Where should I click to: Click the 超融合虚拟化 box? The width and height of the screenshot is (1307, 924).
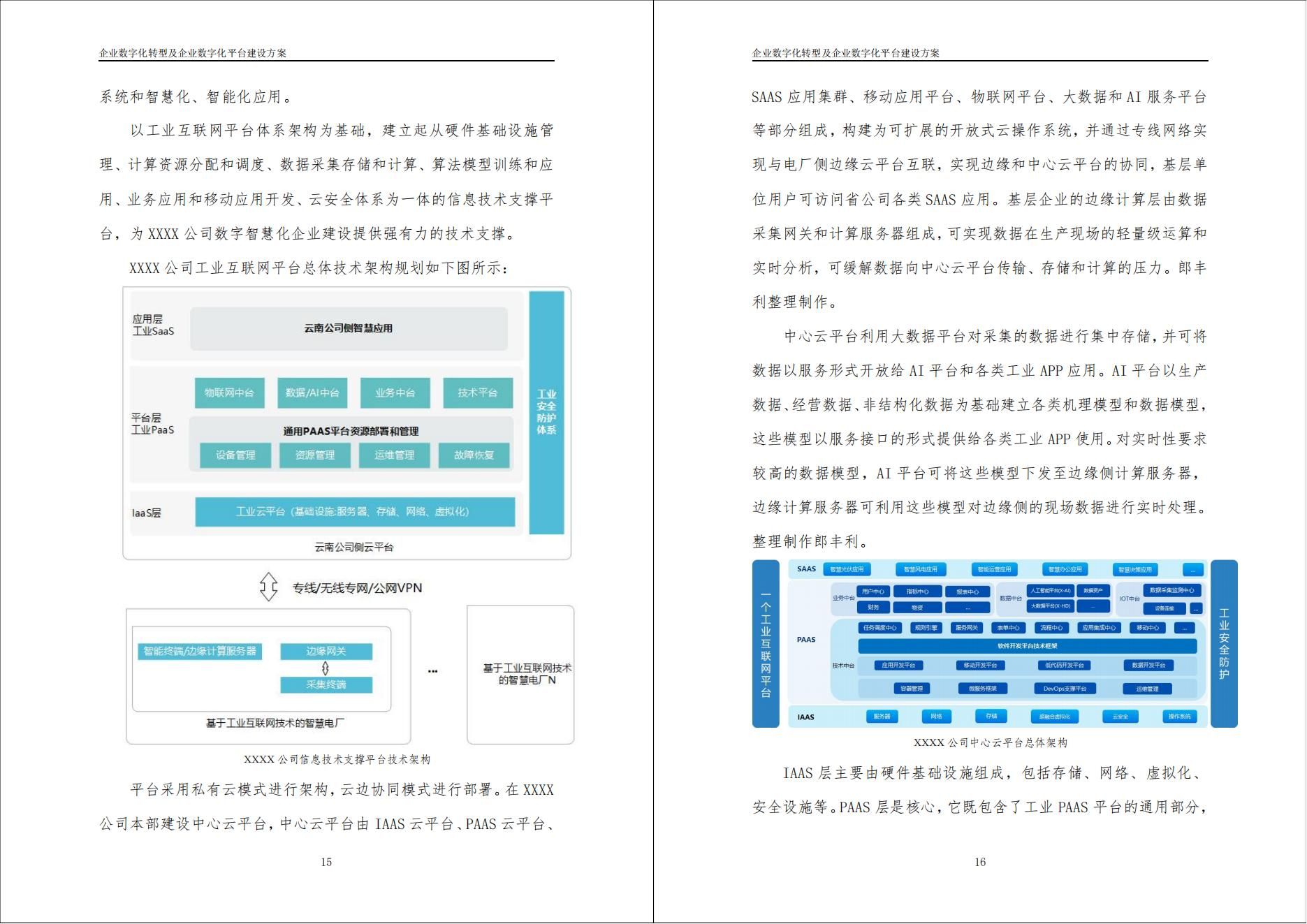coord(1054,717)
